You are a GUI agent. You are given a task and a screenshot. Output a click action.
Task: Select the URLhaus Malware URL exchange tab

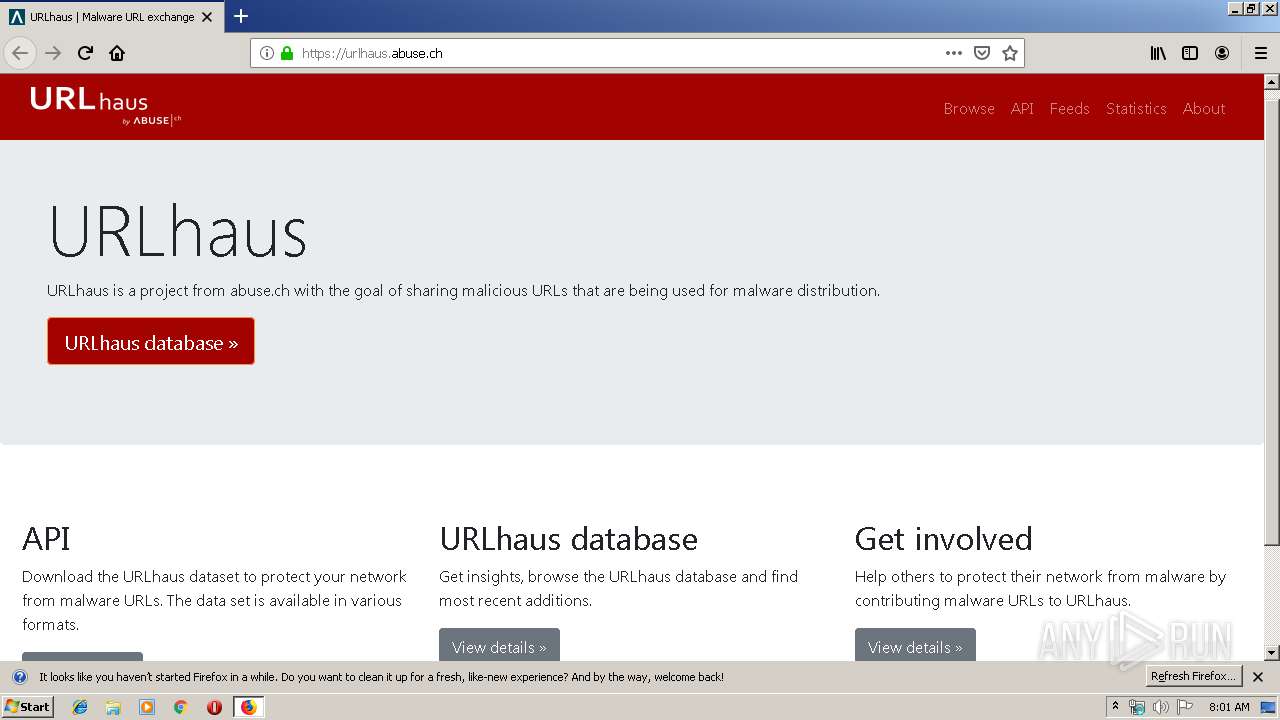click(x=110, y=16)
